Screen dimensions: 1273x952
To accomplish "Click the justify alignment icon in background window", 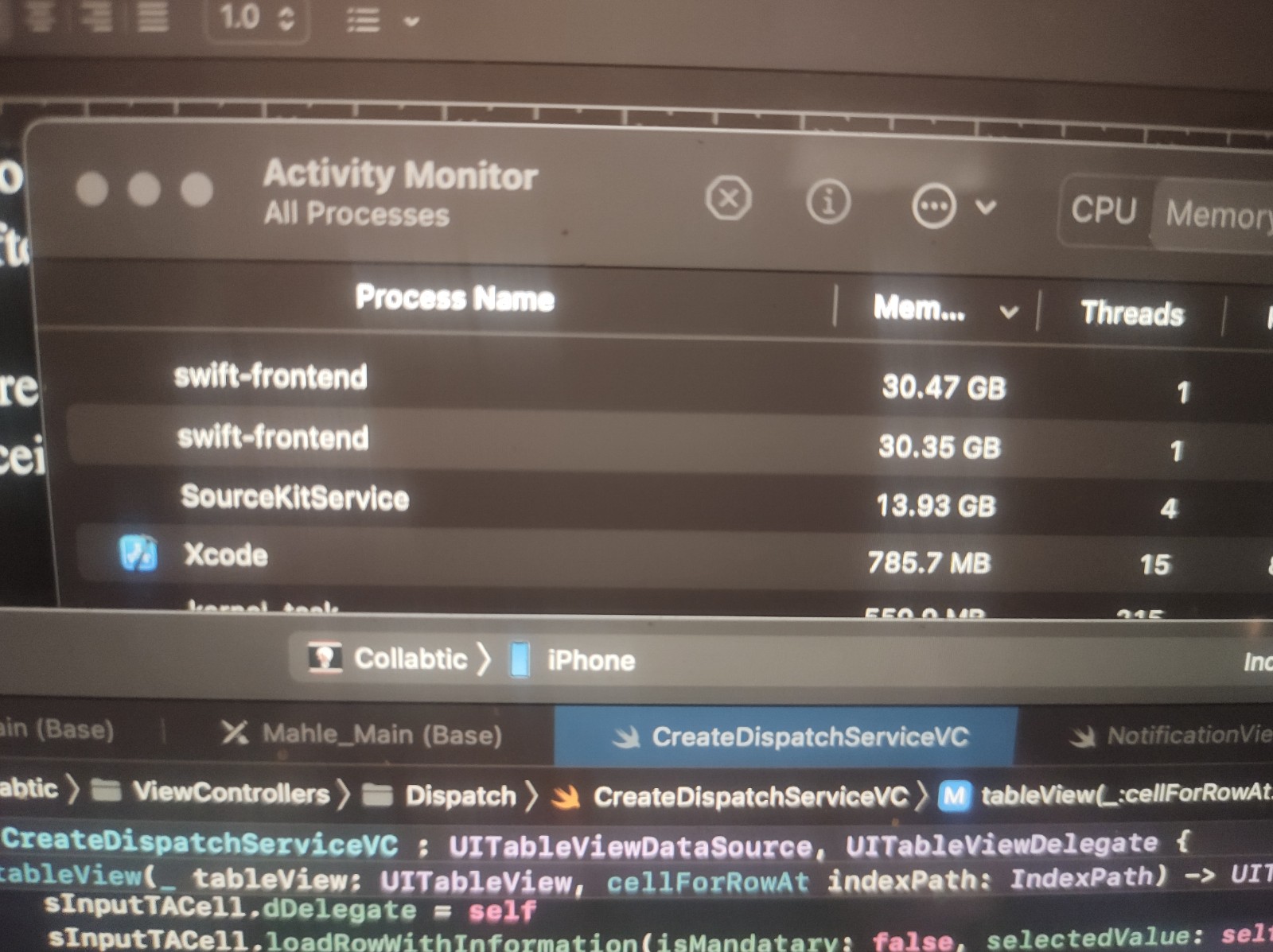I will point(151,16).
